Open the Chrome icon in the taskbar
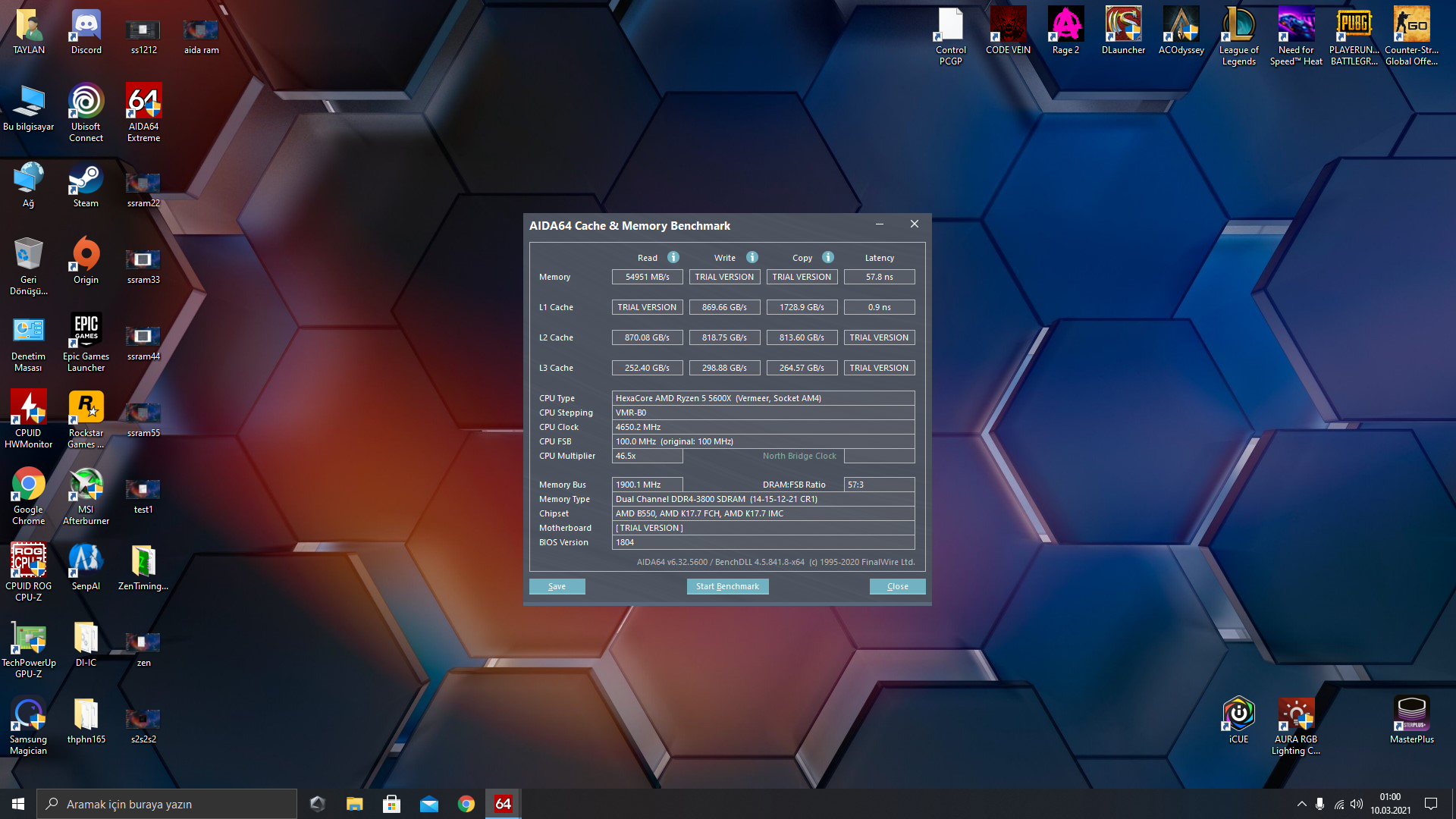Image resolution: width=1456 pixels, height=819 pixels. click(466, 804)
